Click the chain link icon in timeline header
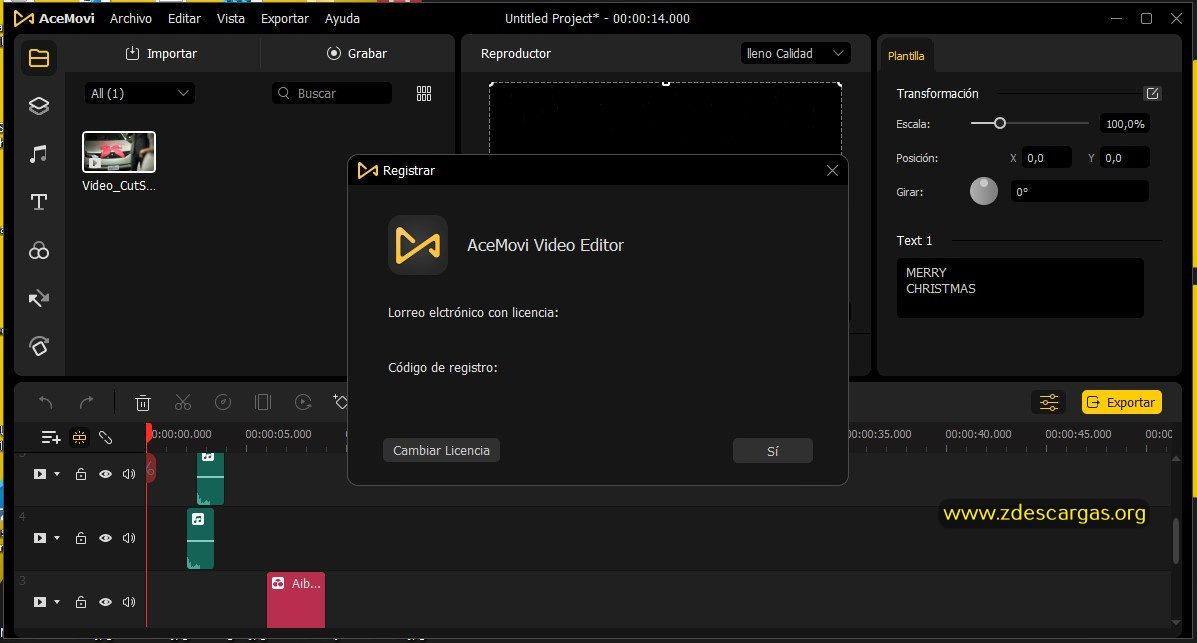The height and width of the screenshot is (643, 1197). 105,438
